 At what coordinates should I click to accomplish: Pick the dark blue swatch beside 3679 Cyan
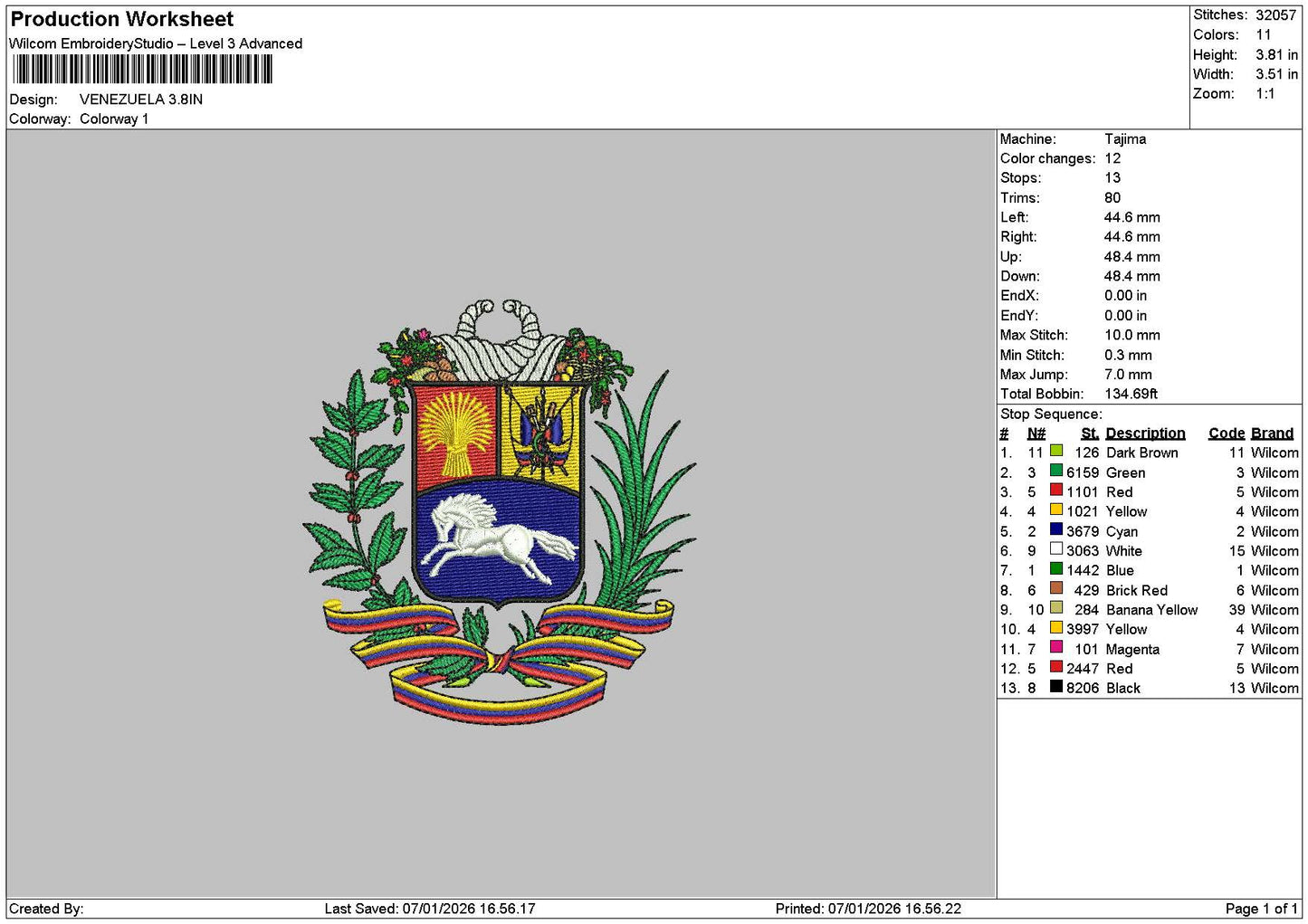1056,529
